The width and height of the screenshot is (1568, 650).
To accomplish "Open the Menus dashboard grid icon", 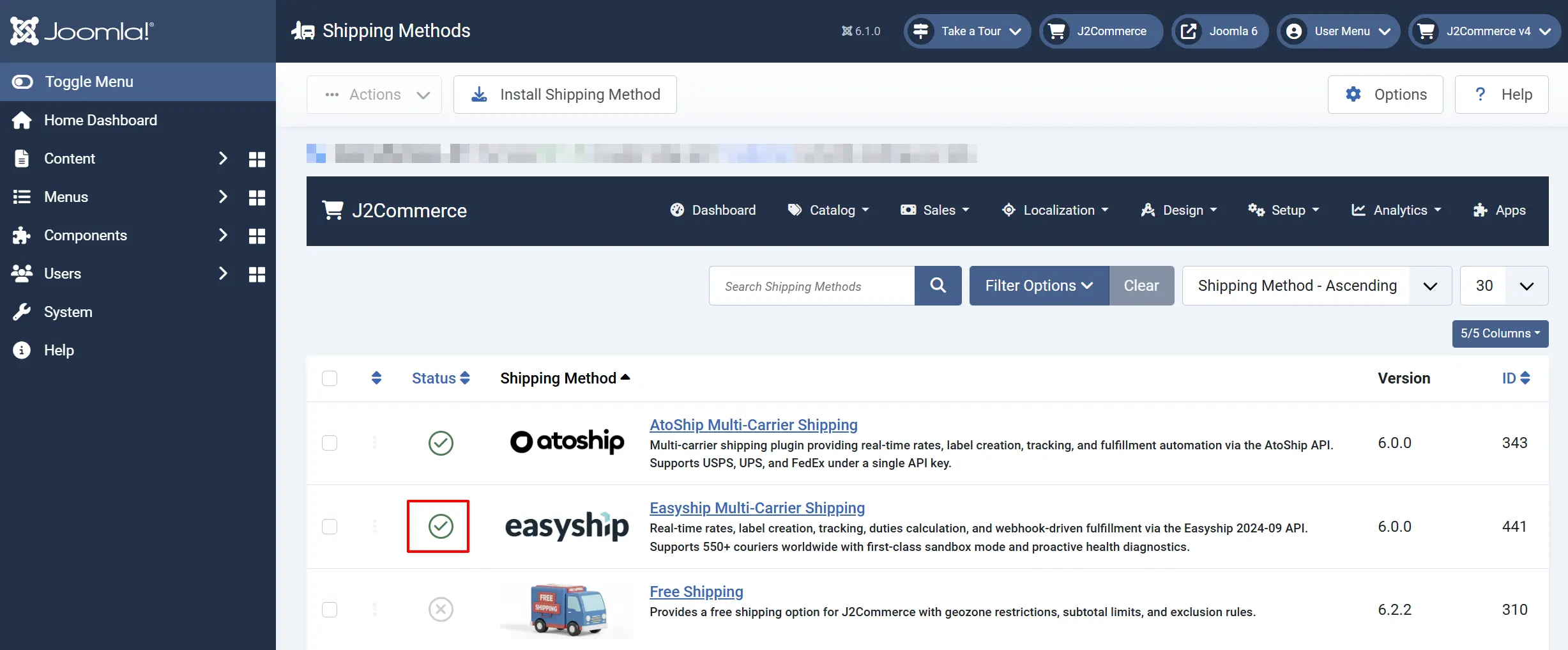I will 257,197.
